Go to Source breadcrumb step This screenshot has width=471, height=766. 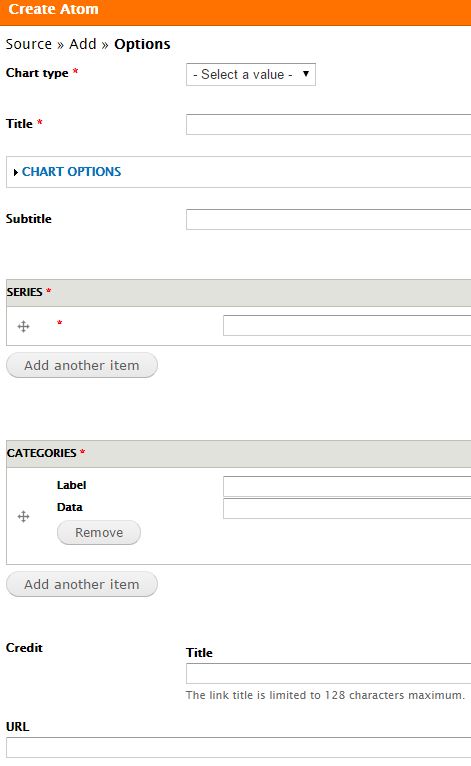29,44
